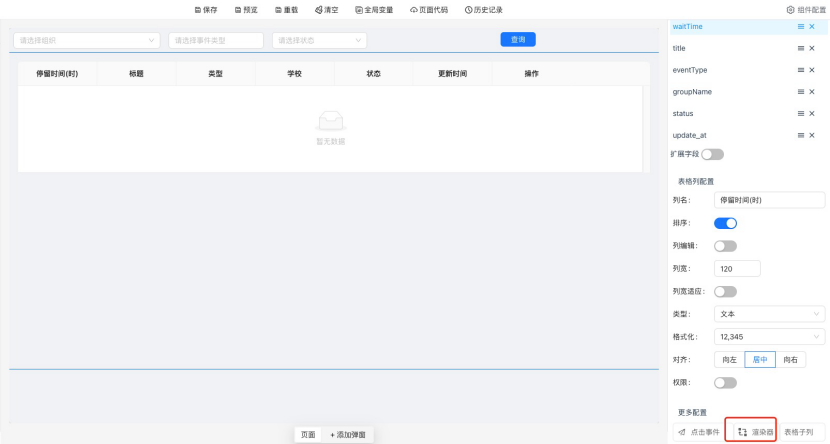Click the 列宽 input field showing 120

(738, 268)
